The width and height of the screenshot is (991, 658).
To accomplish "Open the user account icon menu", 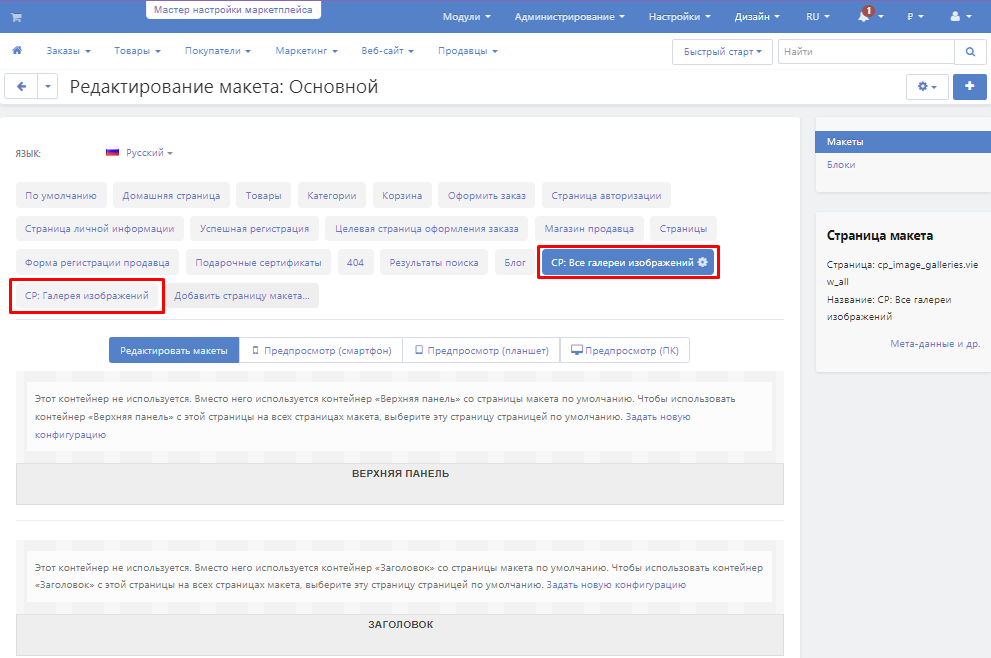I will [960, 16].
